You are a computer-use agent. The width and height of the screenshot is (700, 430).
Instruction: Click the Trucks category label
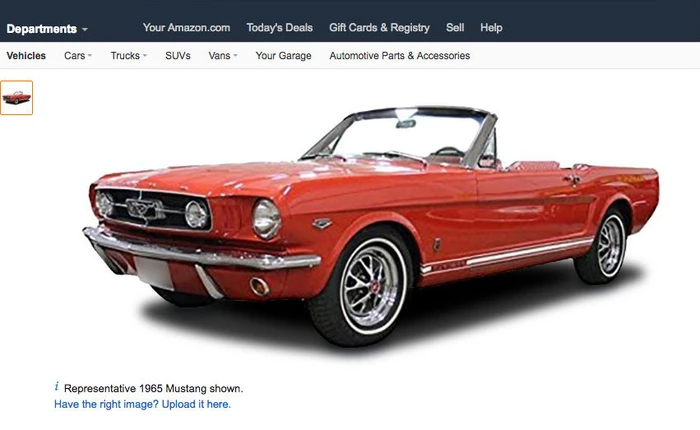pyautogui.click(x=125, y=56)
